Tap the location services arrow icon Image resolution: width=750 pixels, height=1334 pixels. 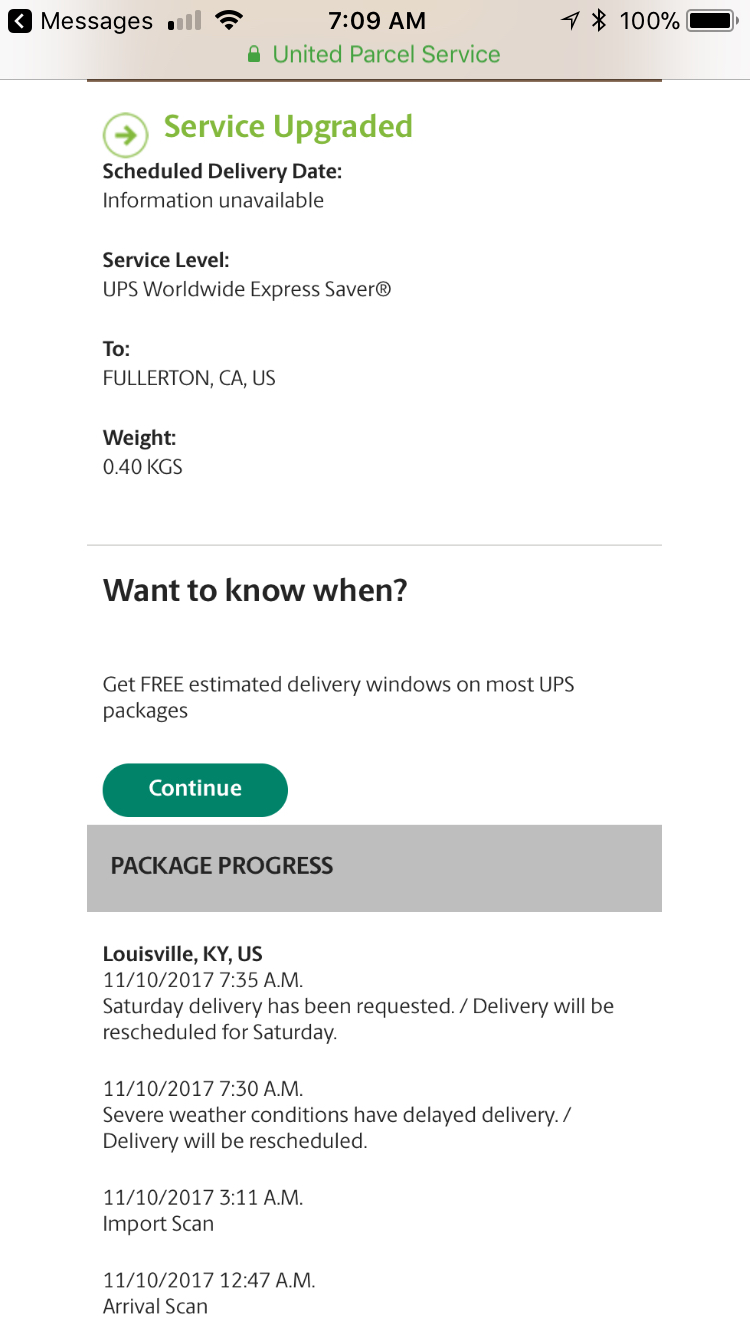(570, 20)
